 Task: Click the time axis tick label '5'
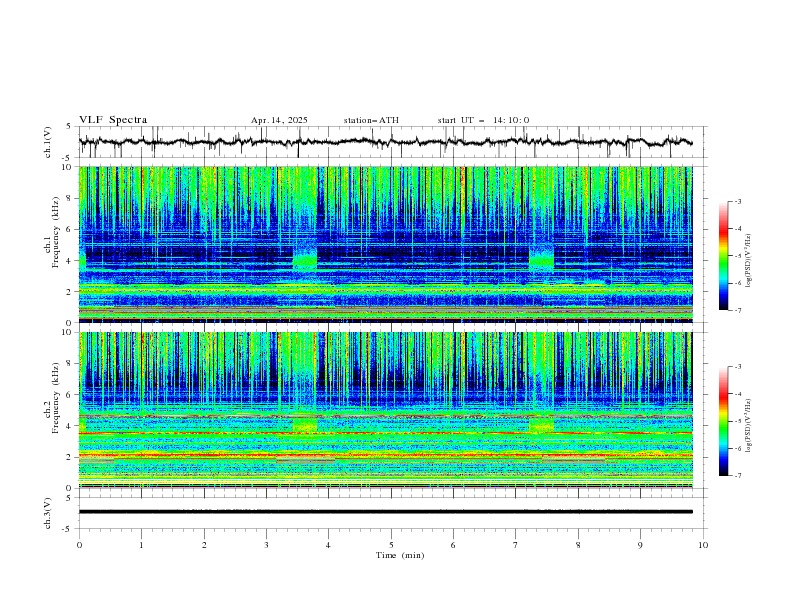click(391, 545)
